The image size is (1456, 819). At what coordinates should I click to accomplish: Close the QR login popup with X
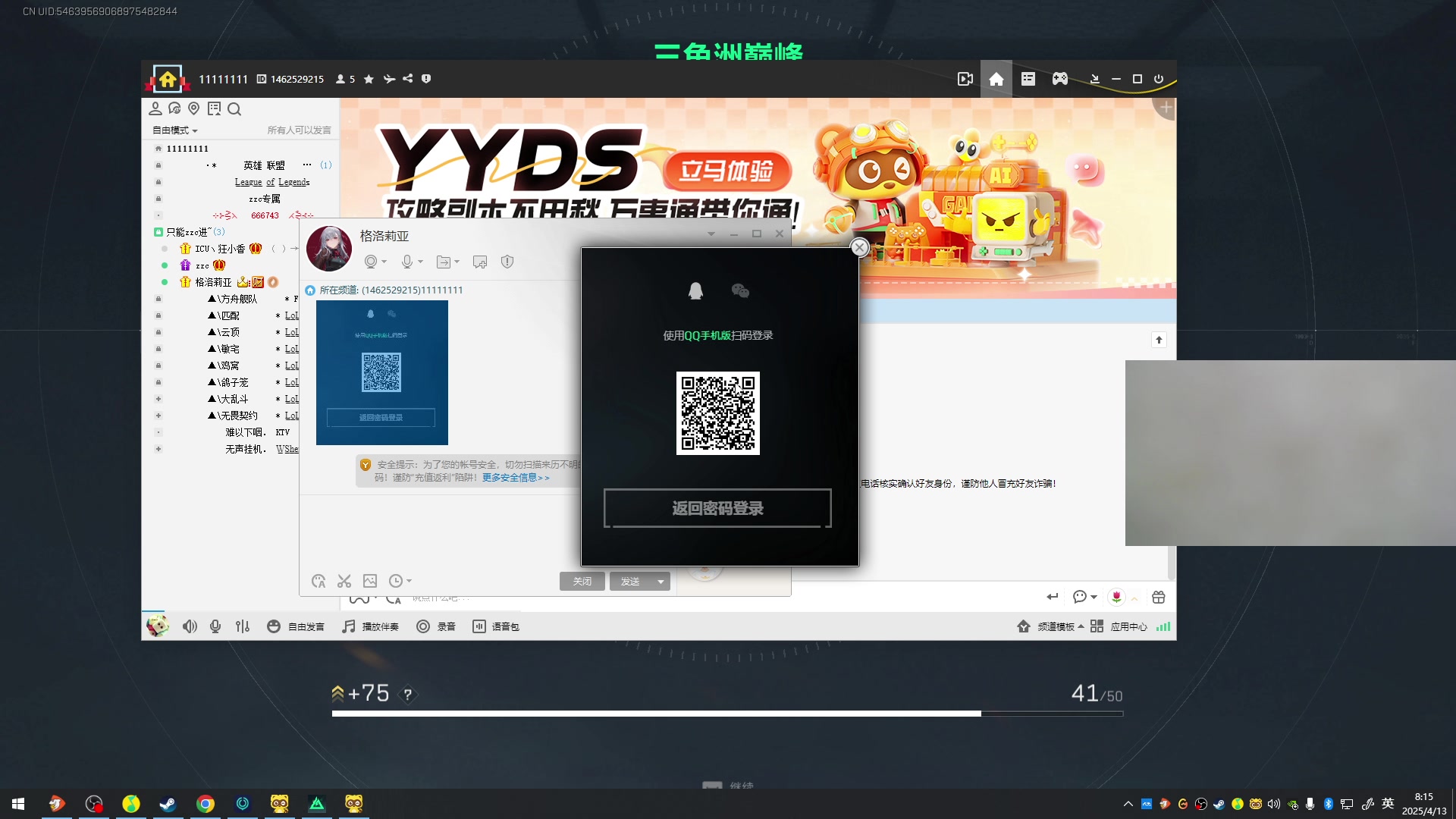pos(859,247)
